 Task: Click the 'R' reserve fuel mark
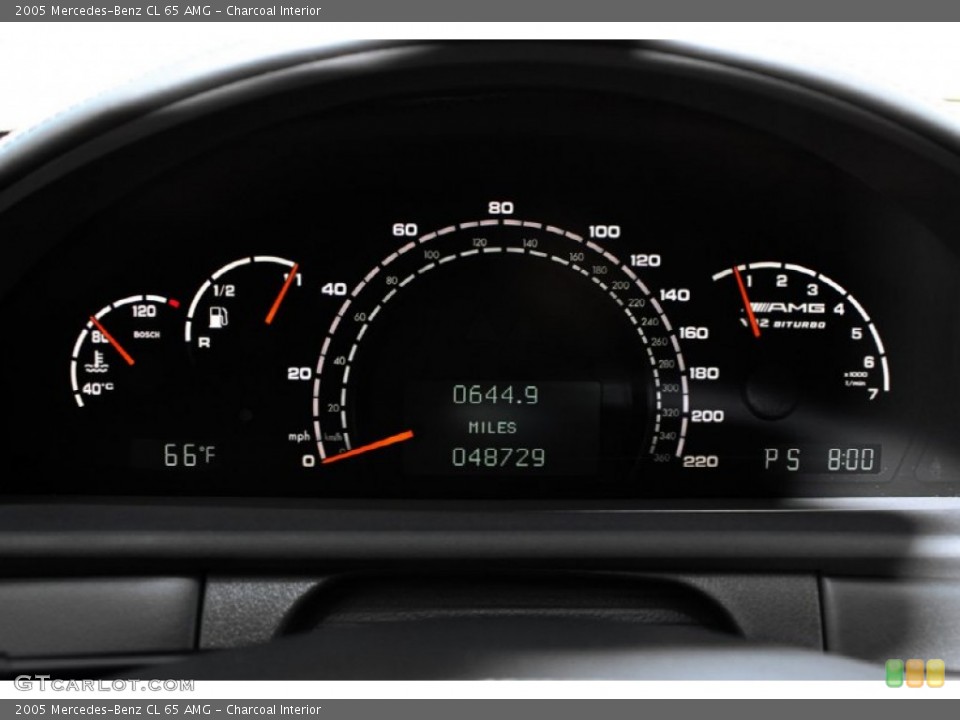[204, 342]
